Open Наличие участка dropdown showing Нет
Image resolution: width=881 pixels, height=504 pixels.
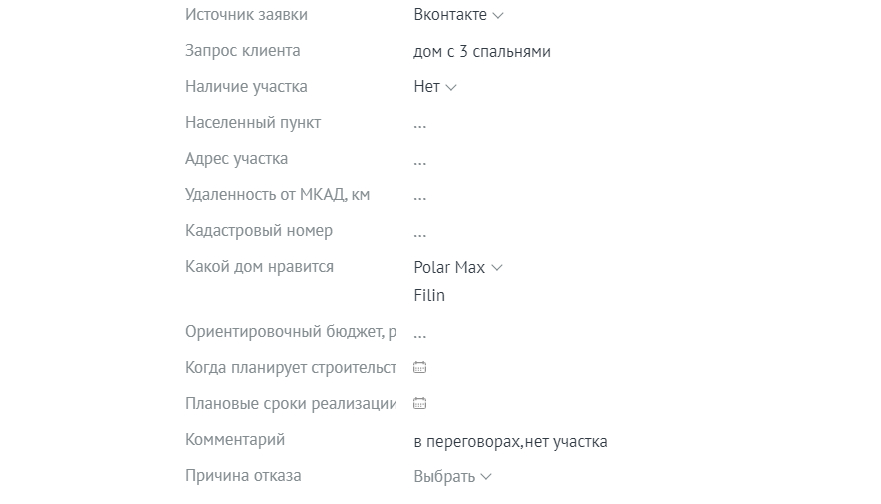[435, 87]
